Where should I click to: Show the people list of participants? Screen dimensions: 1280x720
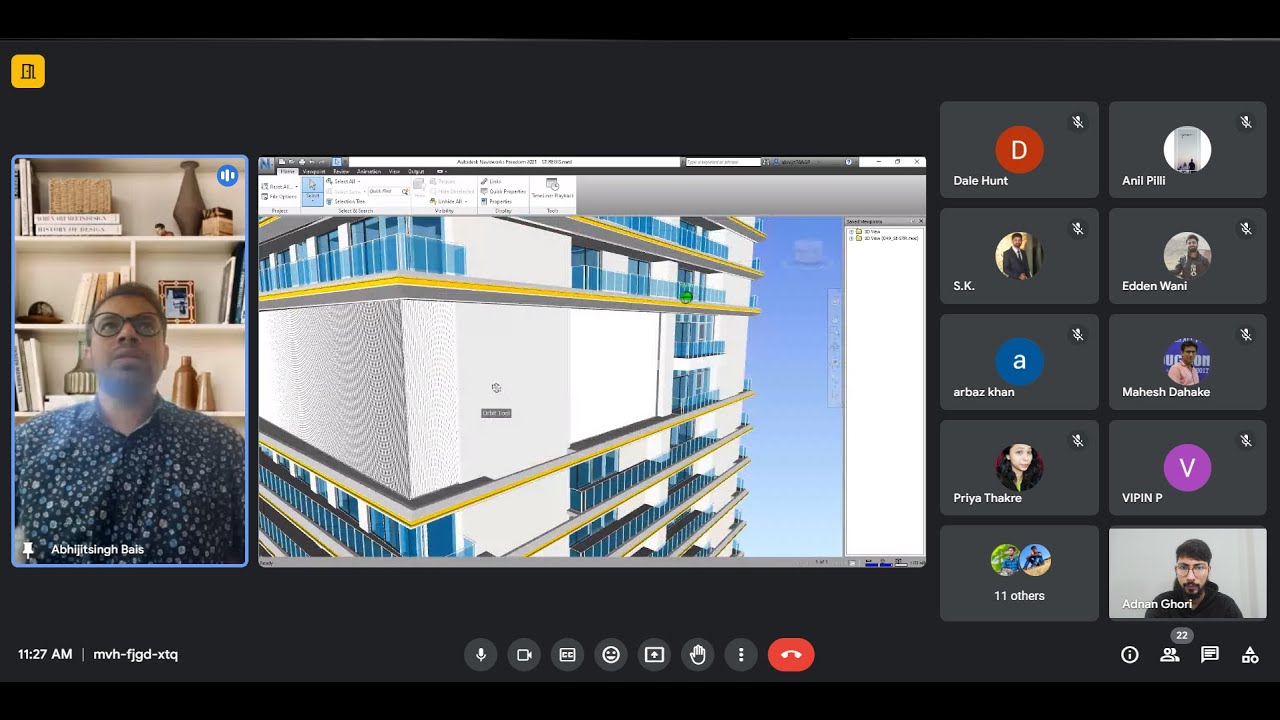coord(1169,655)
